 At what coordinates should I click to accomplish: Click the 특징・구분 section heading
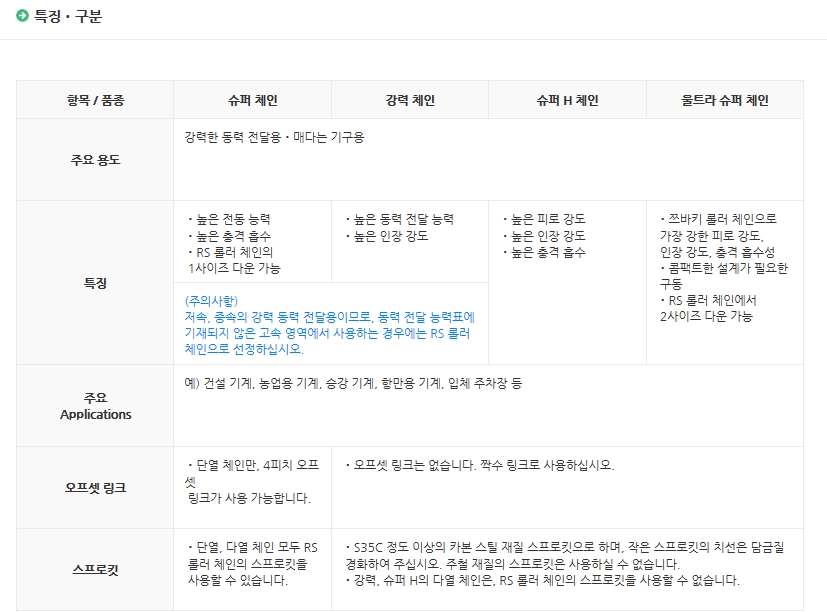click(68, 17)
